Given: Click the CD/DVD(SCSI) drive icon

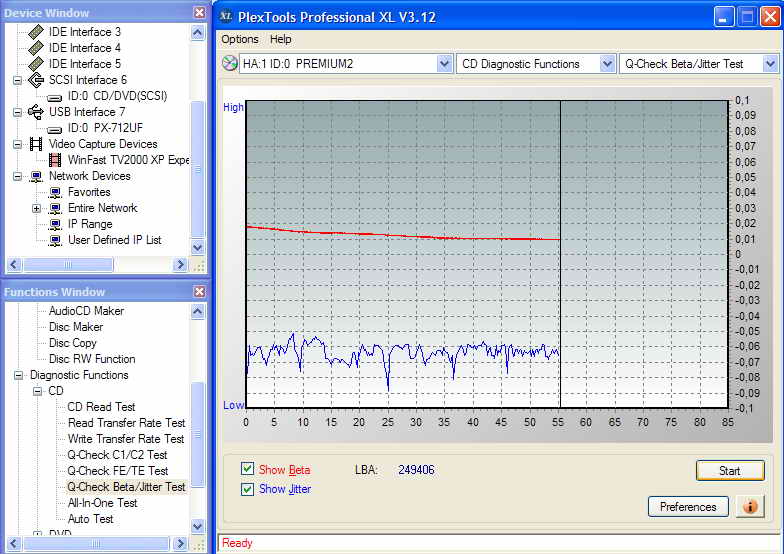Looking at the screenshot, I should tap(54, 97).
